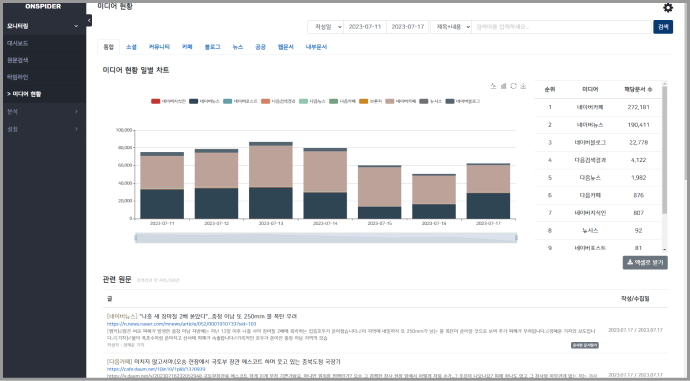The width and height of the screenshot is (690, 381).
Task: Download data via 엑셀로 받기 button
Action: click(x=645, y=263)
